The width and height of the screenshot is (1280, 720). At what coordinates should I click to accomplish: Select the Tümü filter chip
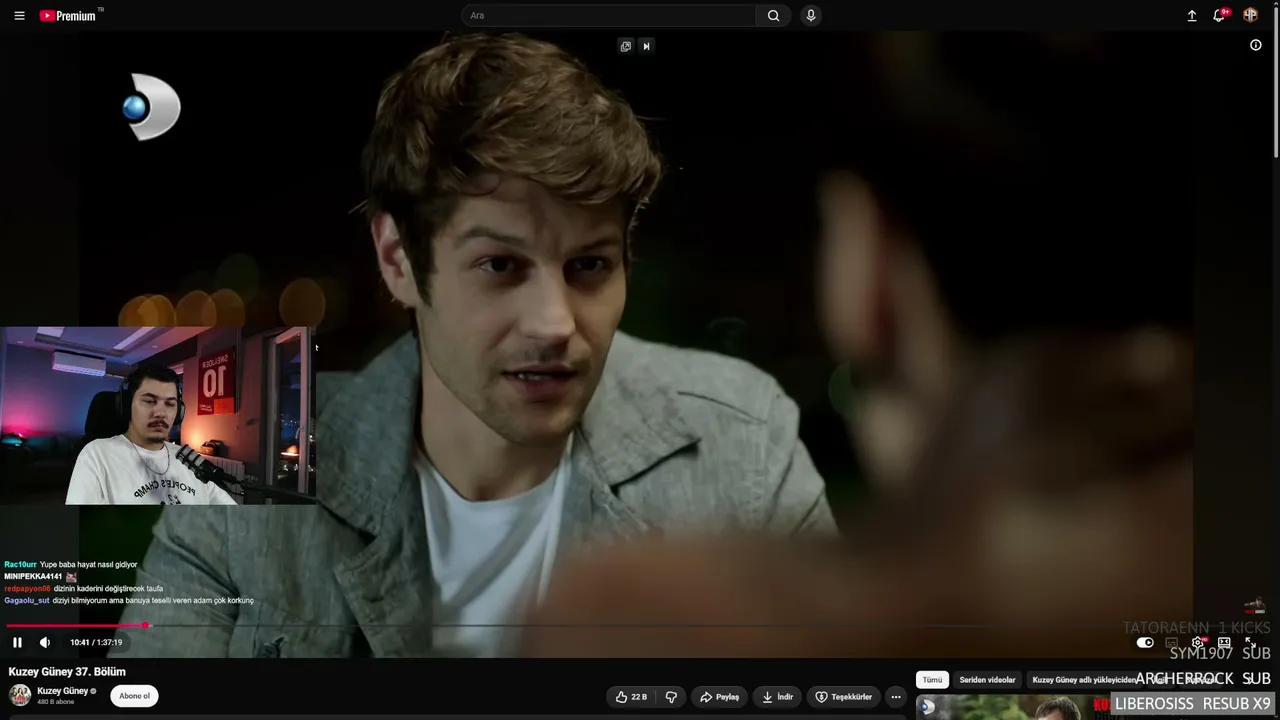[x=932, y=680]
